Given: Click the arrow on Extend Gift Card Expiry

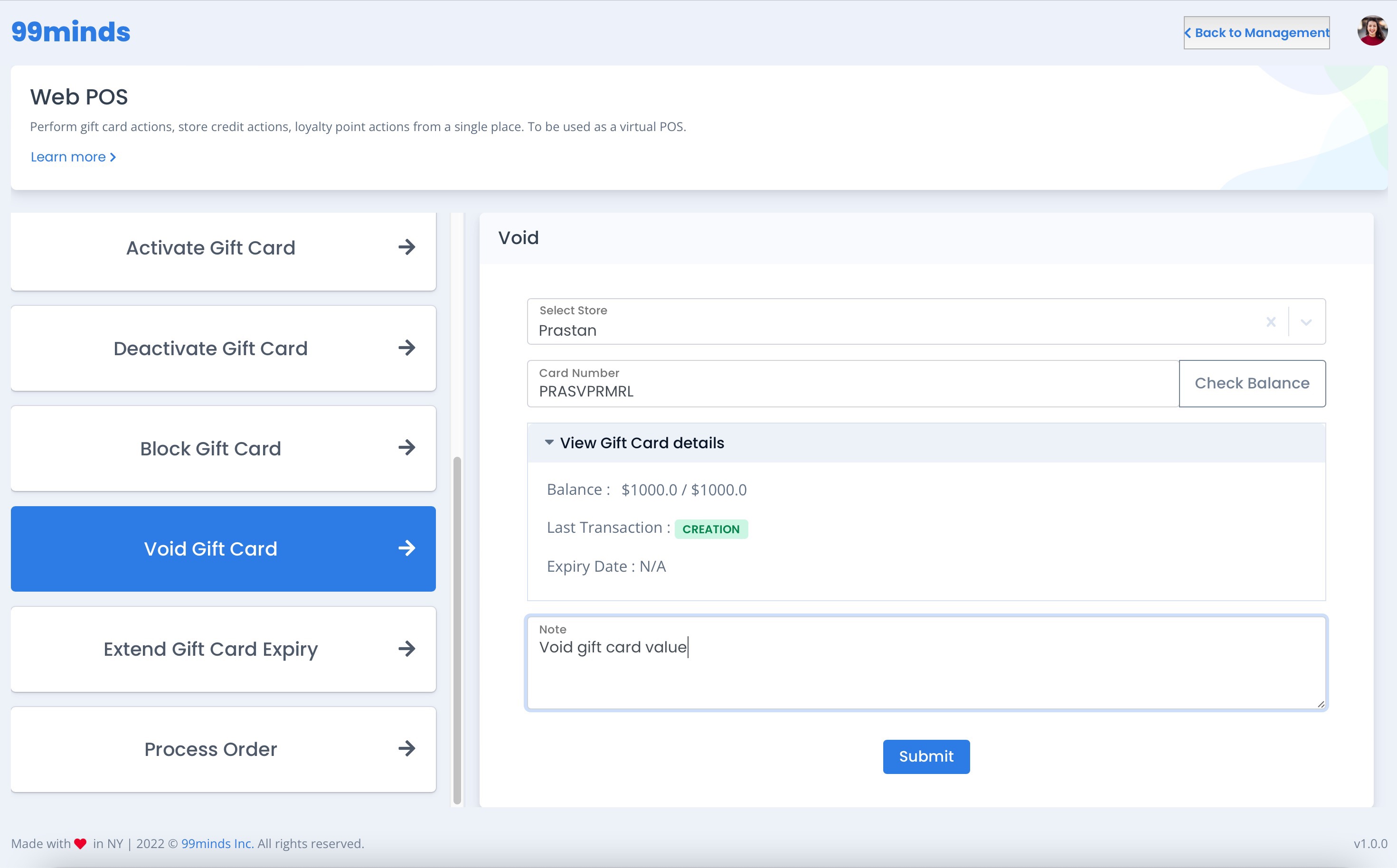Looking at the screenshot, I should click(407, 649).
